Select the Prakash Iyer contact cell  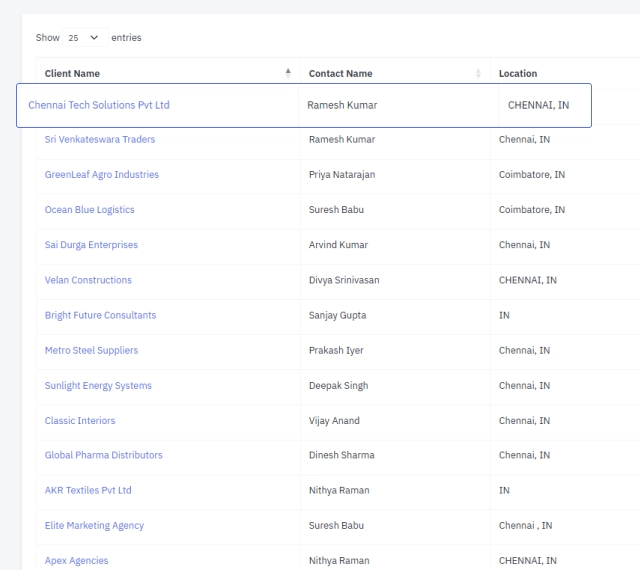pos(336,350)
